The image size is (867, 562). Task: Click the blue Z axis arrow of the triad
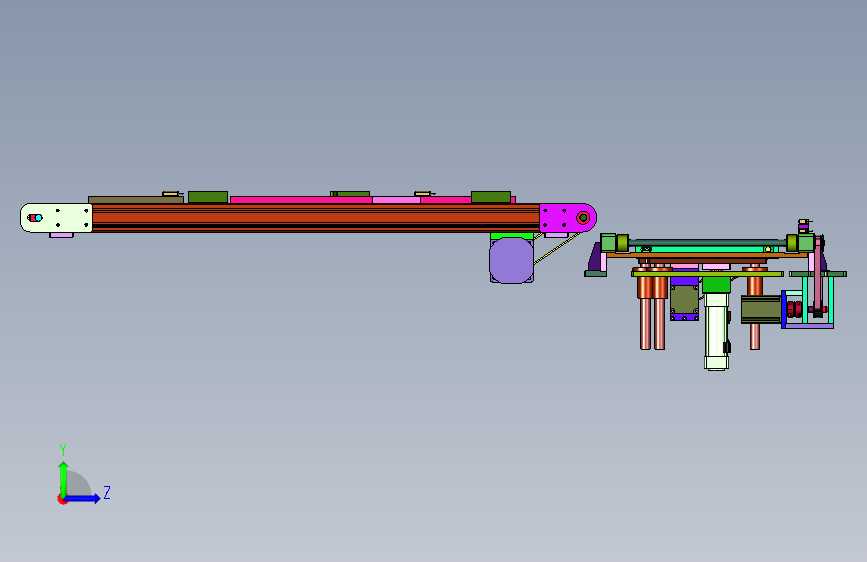coord(83,498)
